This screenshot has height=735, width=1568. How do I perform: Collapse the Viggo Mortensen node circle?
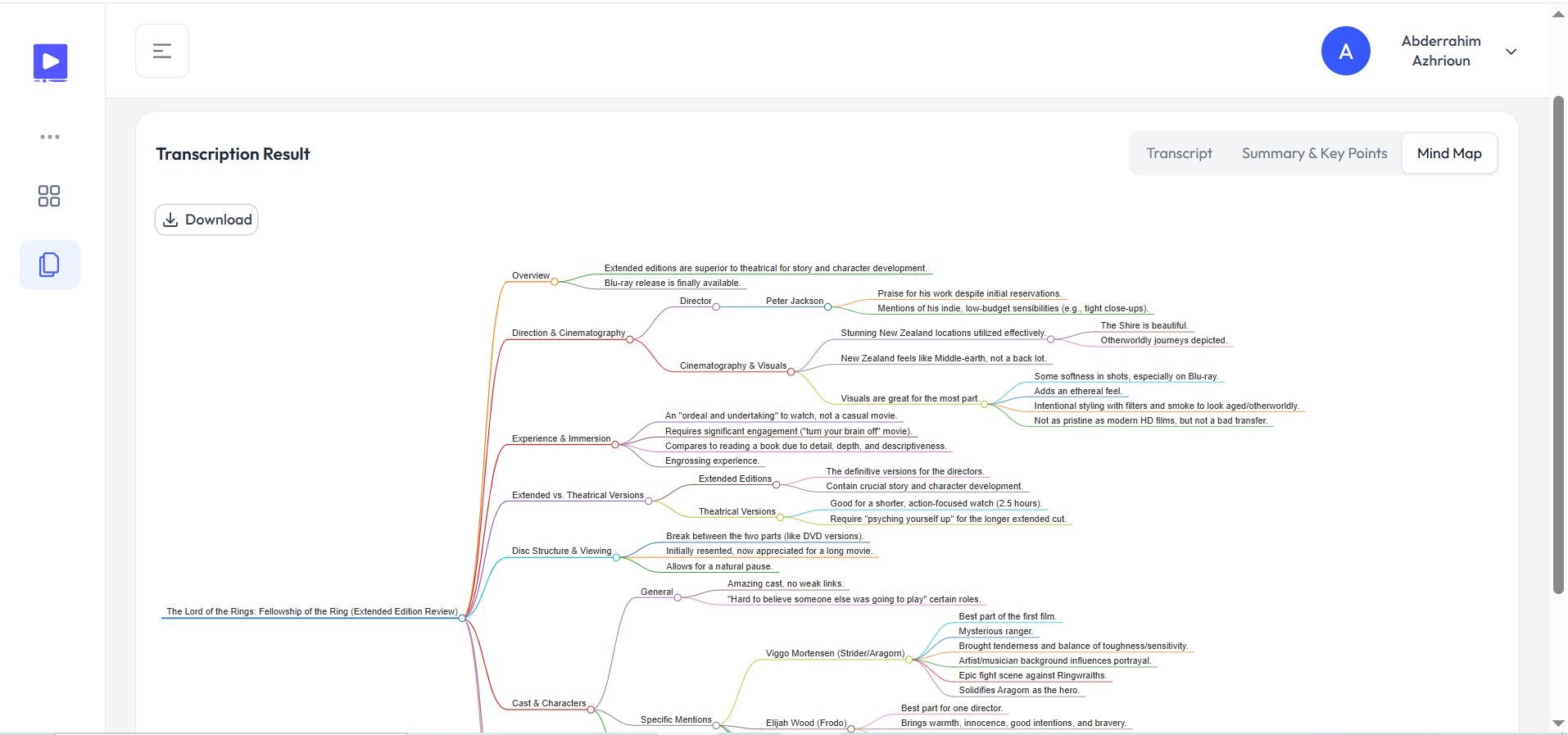tap(909, 660)
